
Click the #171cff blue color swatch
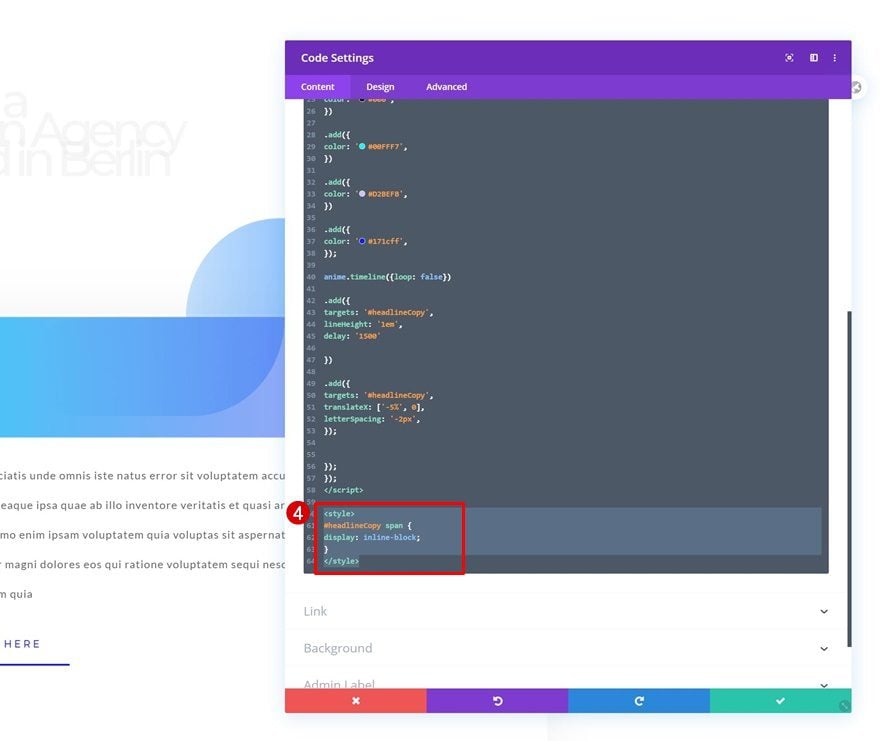(362, 241)
